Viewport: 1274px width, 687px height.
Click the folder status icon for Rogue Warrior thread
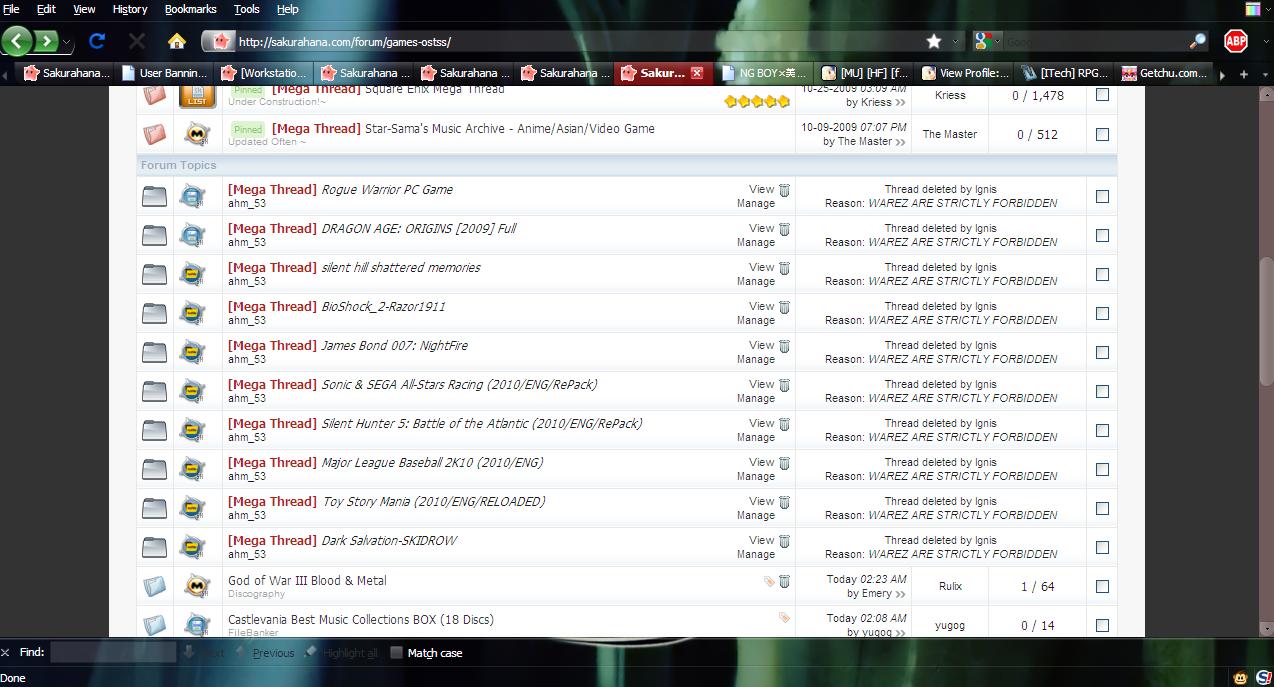pyautogui.click(x=154, y=196)
